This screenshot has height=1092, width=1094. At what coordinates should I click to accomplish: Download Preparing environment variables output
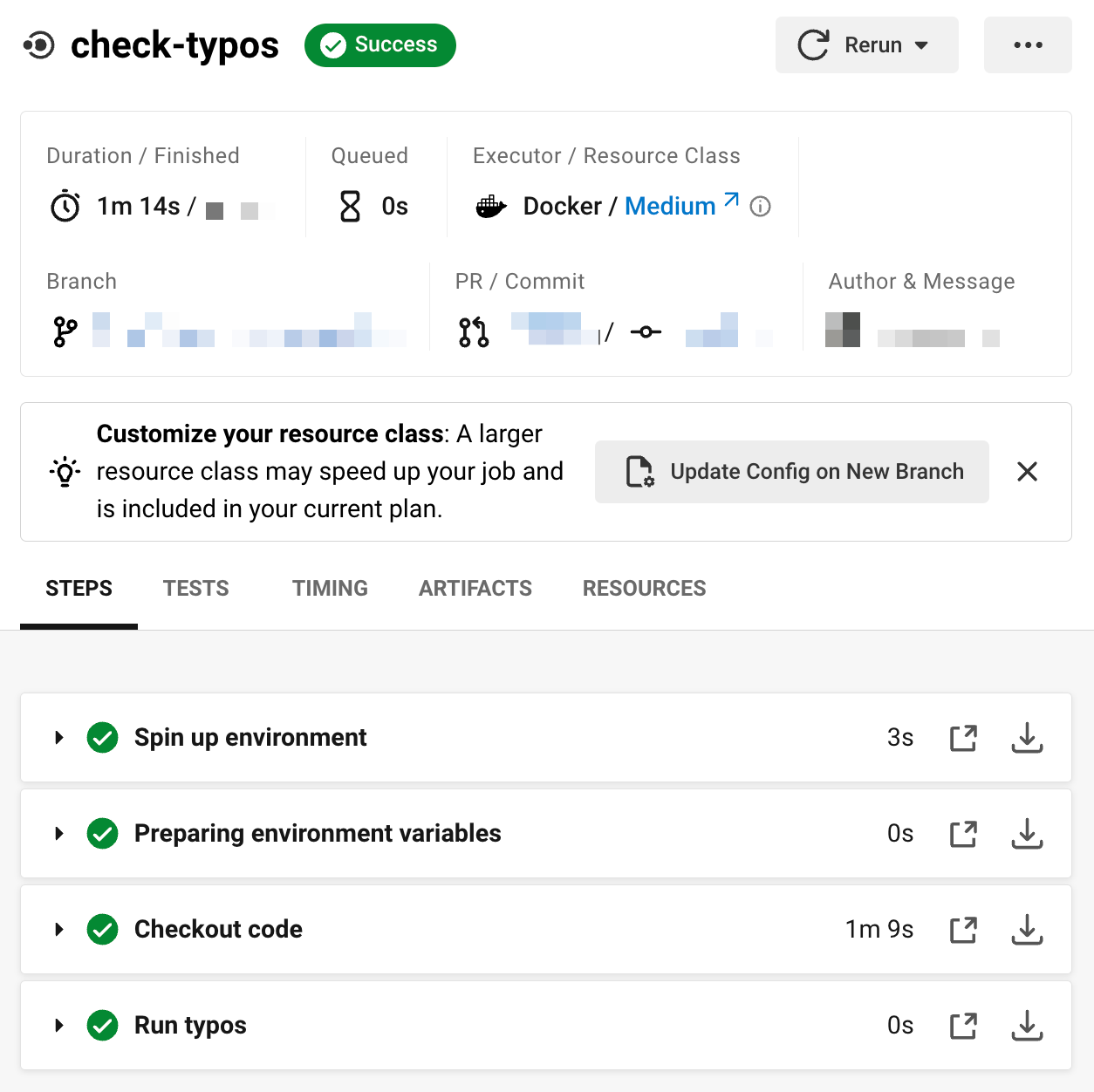[1028, 834]
